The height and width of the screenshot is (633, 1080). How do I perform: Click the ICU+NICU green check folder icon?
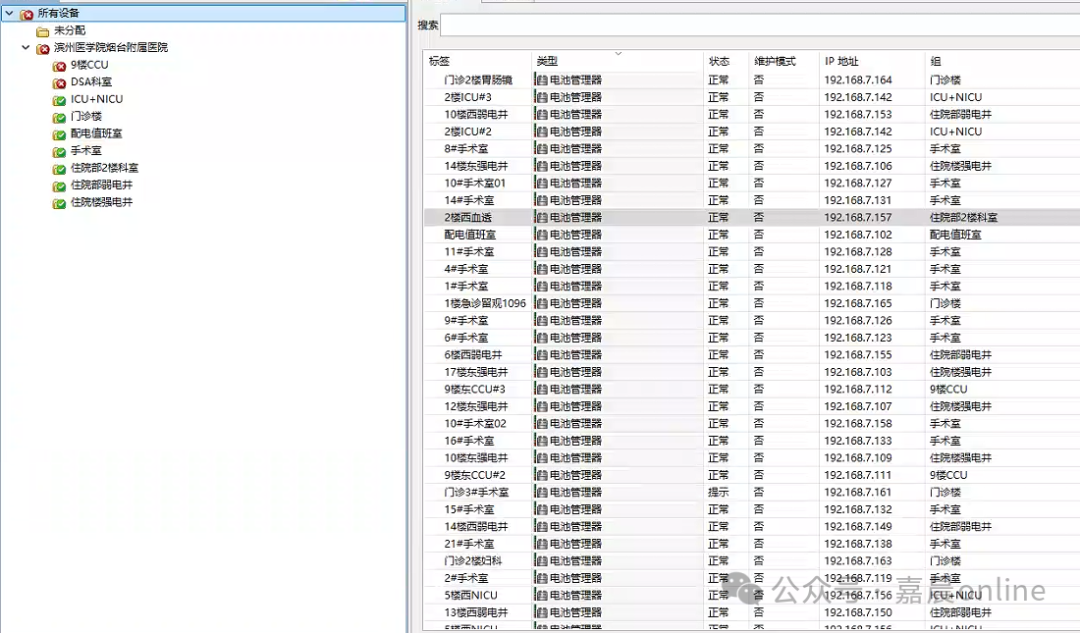pyautogui.click(x=60, y=100)
